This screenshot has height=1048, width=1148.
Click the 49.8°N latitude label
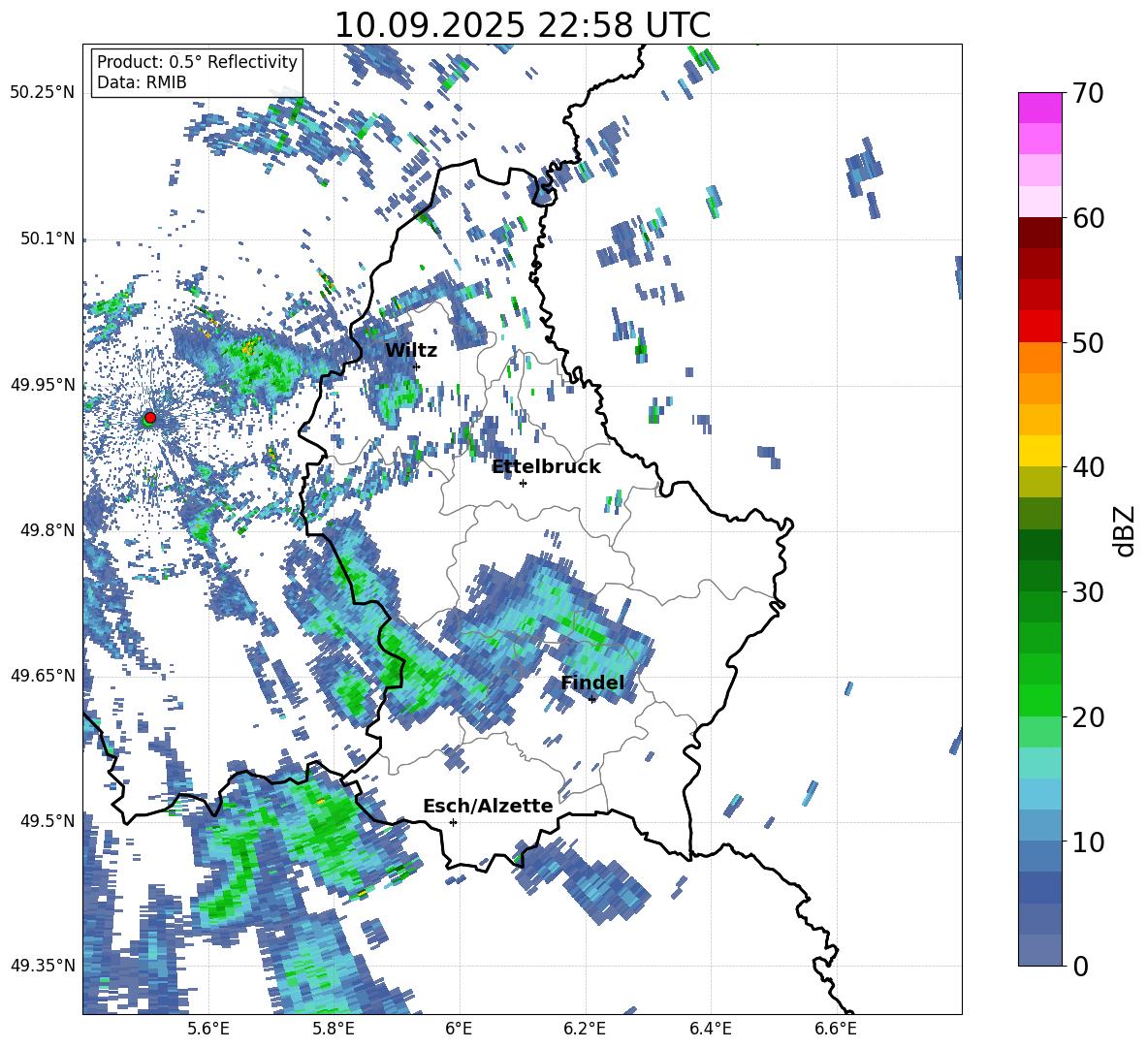coord(47,529)
